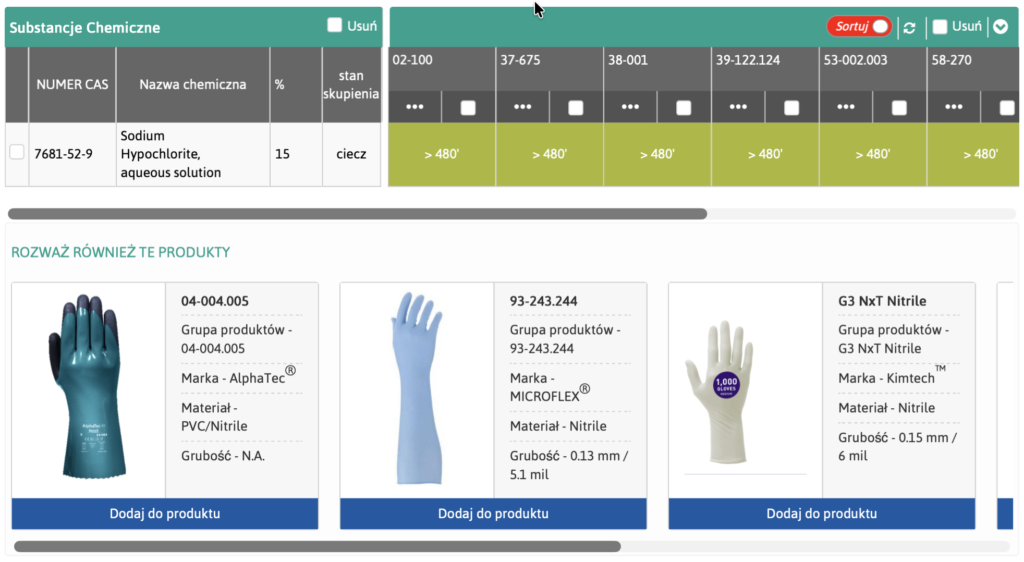The width and height of the screenshot is (1024, 562).
Task: Expand the circled chevron in products header
Action: (1001, 27)
